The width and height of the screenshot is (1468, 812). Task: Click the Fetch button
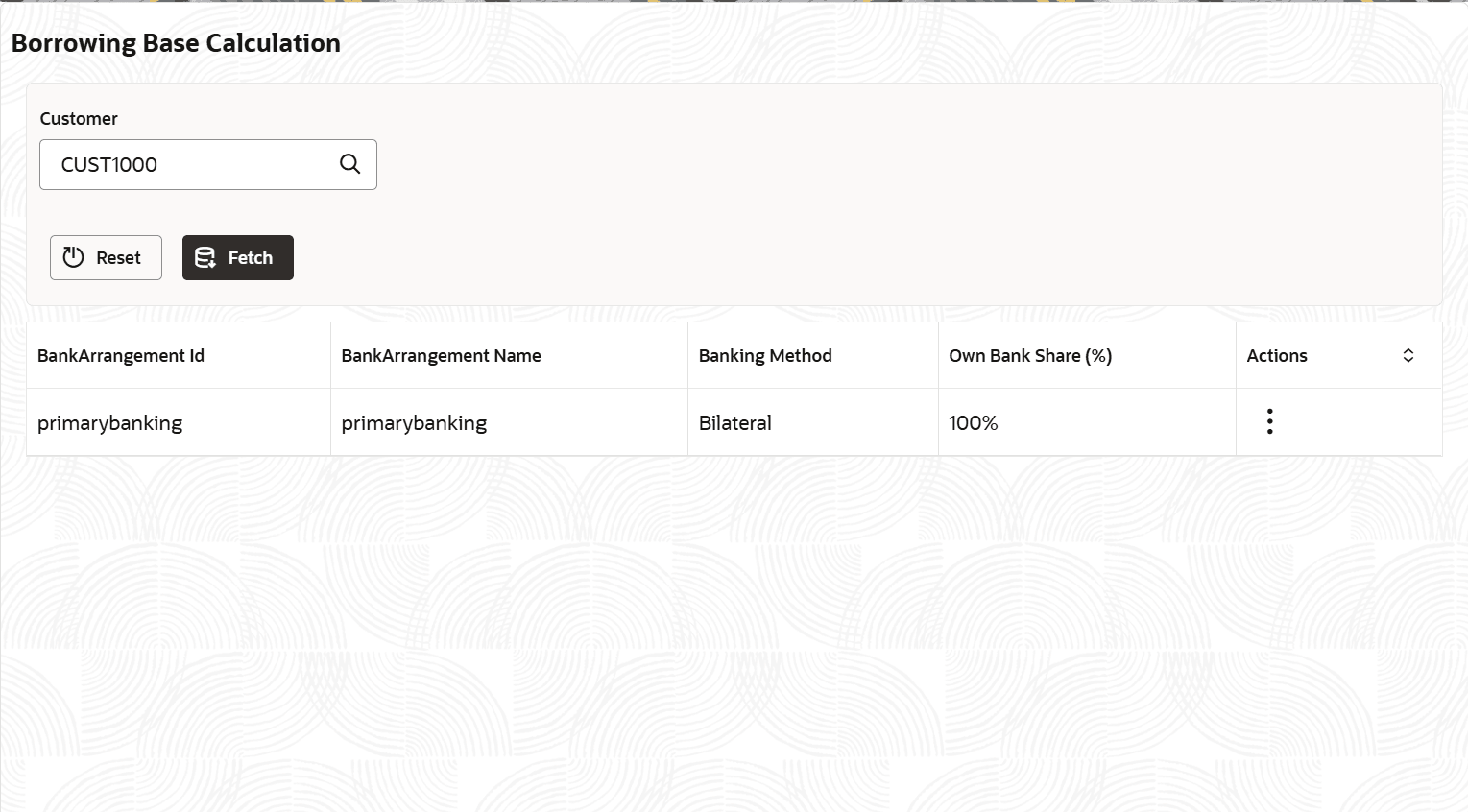tap(238, 257)
